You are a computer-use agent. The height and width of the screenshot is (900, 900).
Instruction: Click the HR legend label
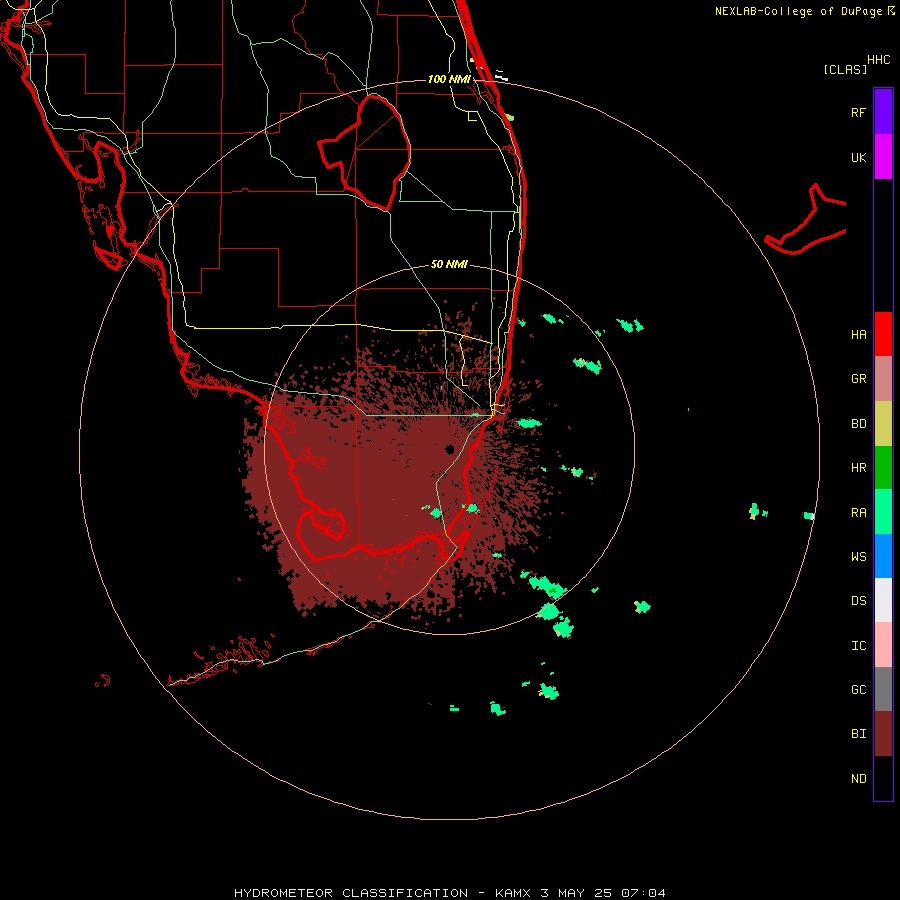click(x=858, y=468)
